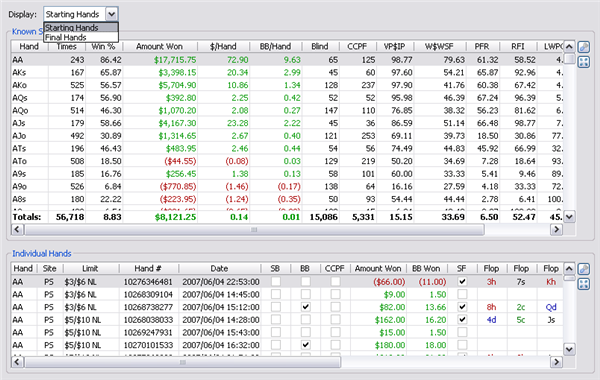Screen dimensions: 600x380
Task: Open the Display dropdown arrow
Action: pos(111,14)
